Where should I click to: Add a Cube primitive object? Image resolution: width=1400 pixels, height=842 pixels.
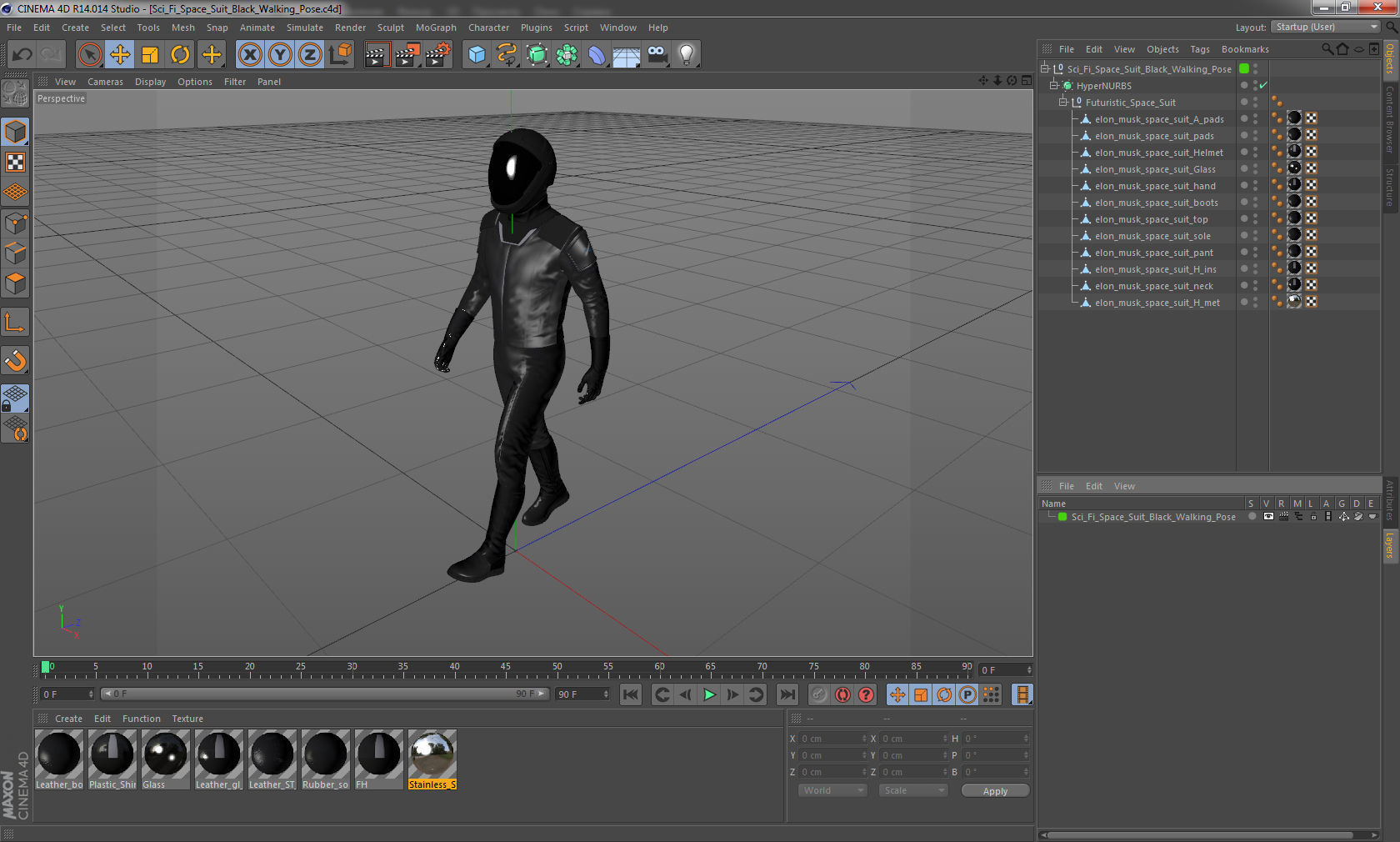[477, 55]
